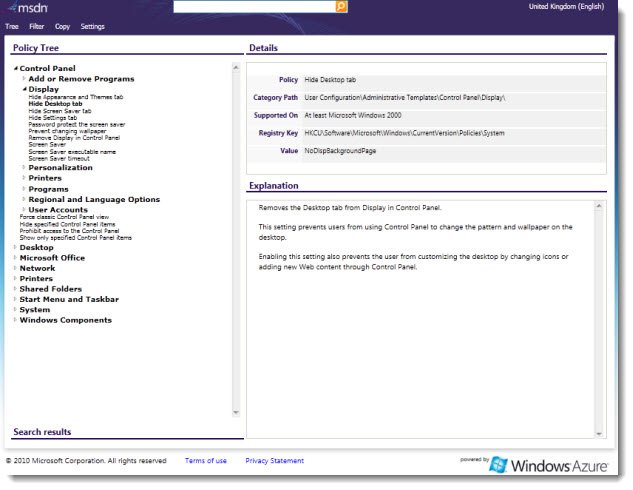Click the top-level Printers label

coord(36,279)
